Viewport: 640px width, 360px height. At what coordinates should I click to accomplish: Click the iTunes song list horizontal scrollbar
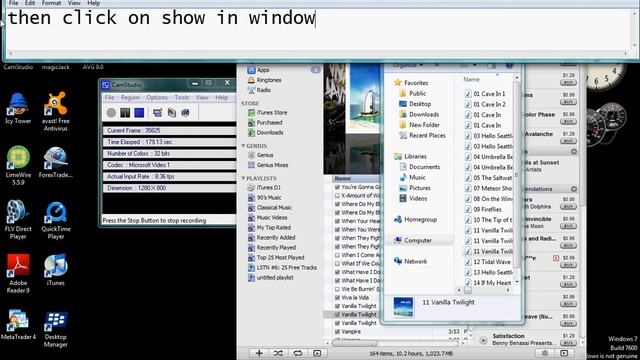click(x=354, y=343)
